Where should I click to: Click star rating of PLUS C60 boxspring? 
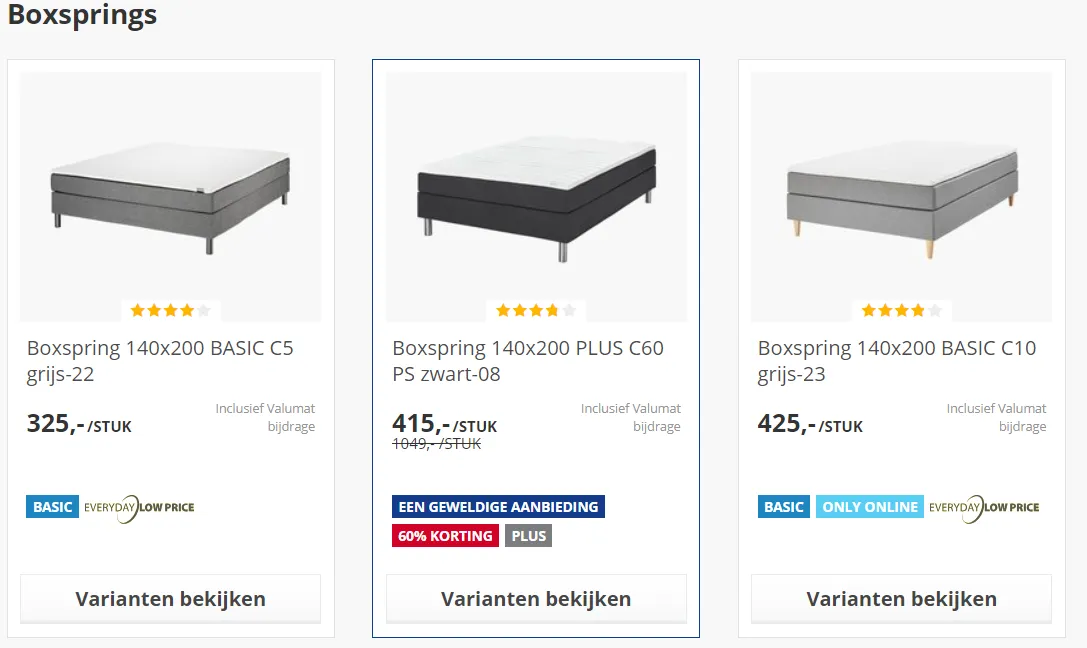click(x=536, y=310)
